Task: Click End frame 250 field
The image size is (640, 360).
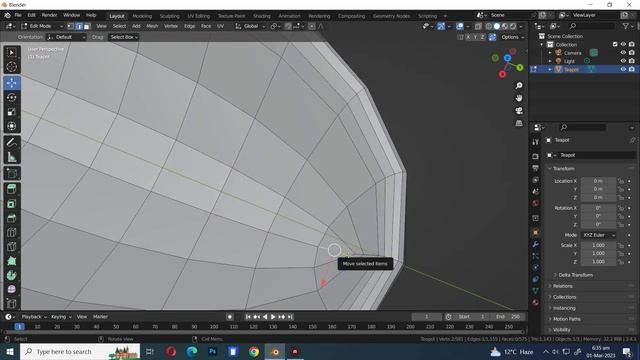Action: [x=508, y=317]
